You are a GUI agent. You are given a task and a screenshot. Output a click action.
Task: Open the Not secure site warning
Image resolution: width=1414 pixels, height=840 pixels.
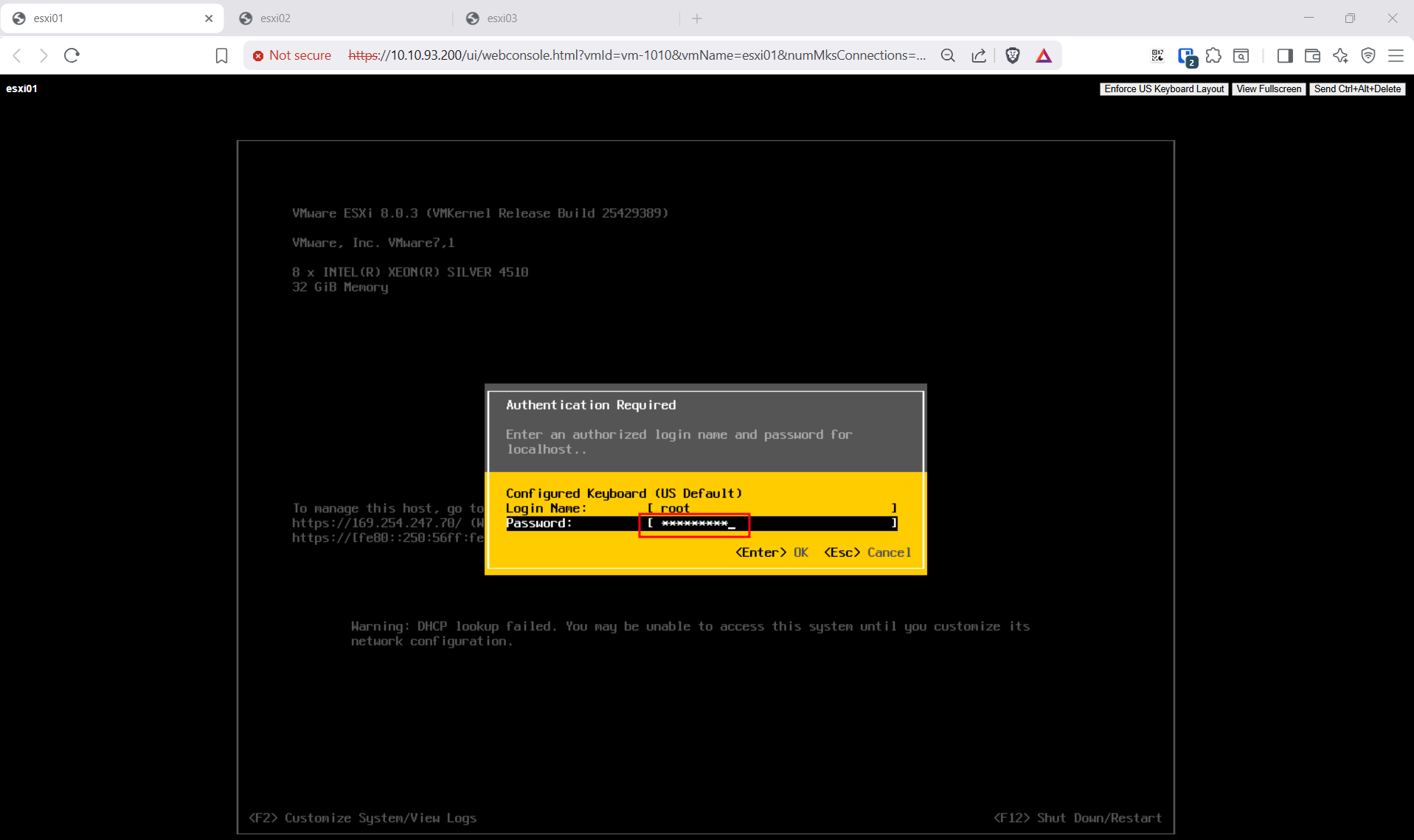point(292,55)
